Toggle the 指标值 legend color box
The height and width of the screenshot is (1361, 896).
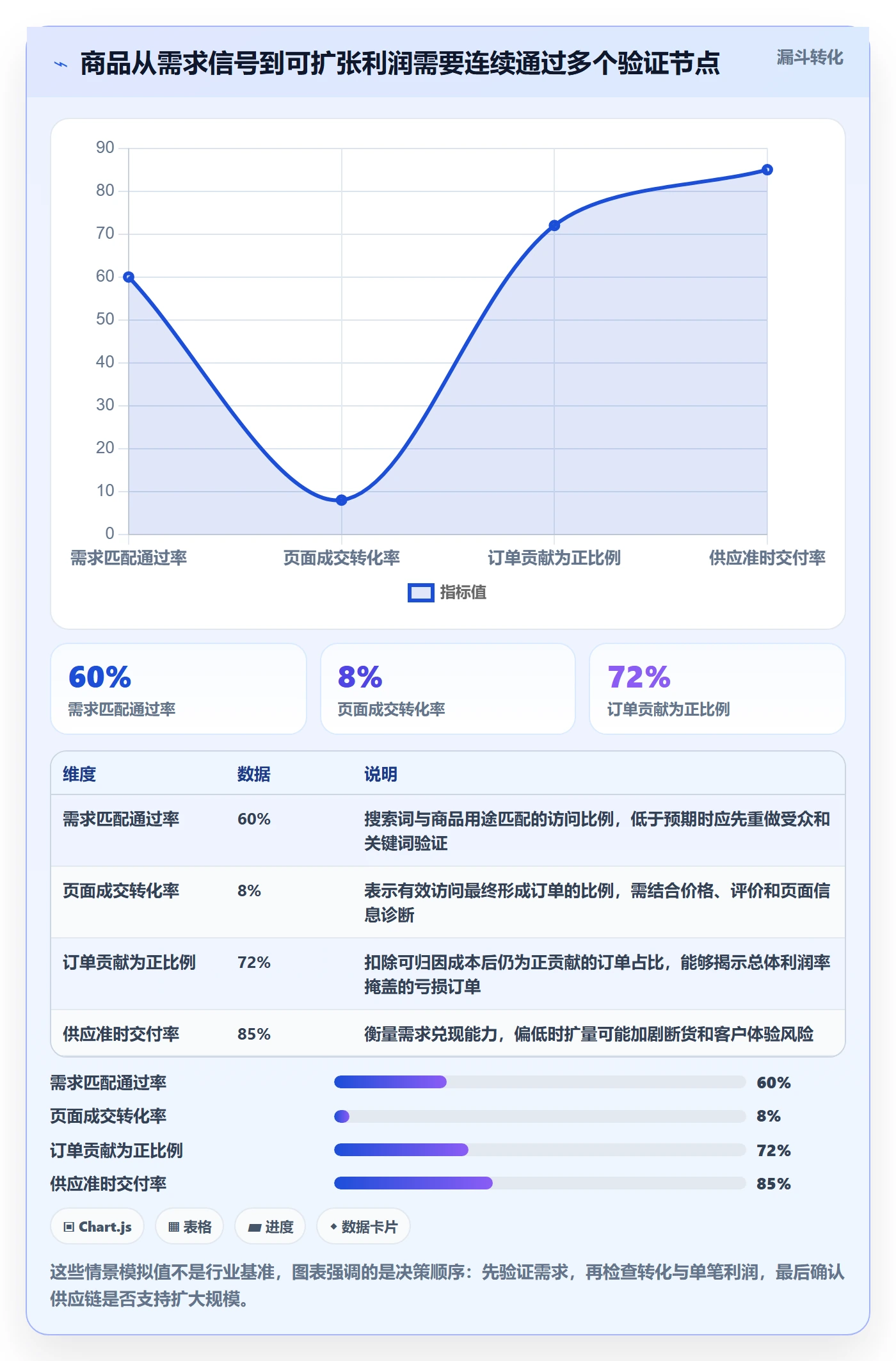pos(420,593)
